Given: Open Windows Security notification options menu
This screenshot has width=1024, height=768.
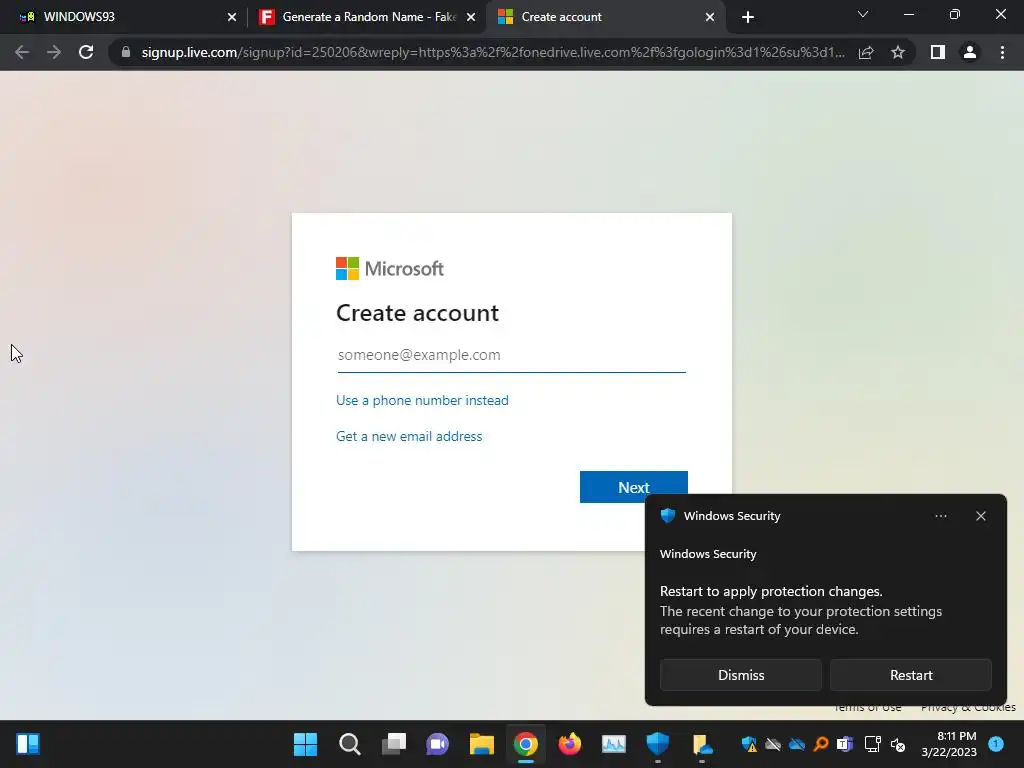Looking at the screenshot, I should pos(940,516).
